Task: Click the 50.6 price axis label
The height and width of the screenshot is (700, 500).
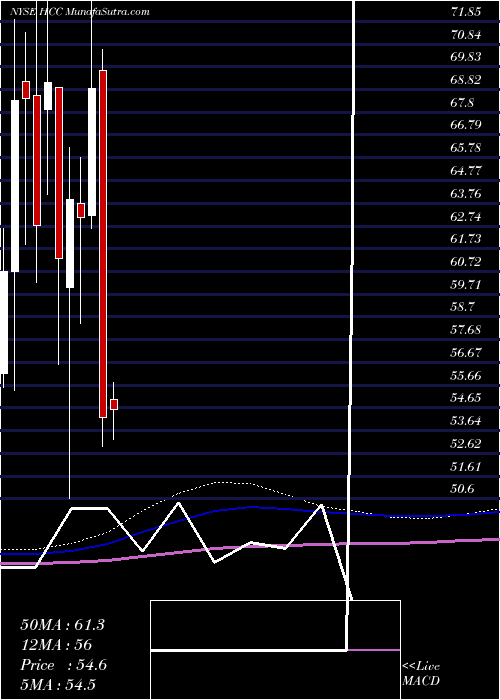Action: [x=462, y=489]
